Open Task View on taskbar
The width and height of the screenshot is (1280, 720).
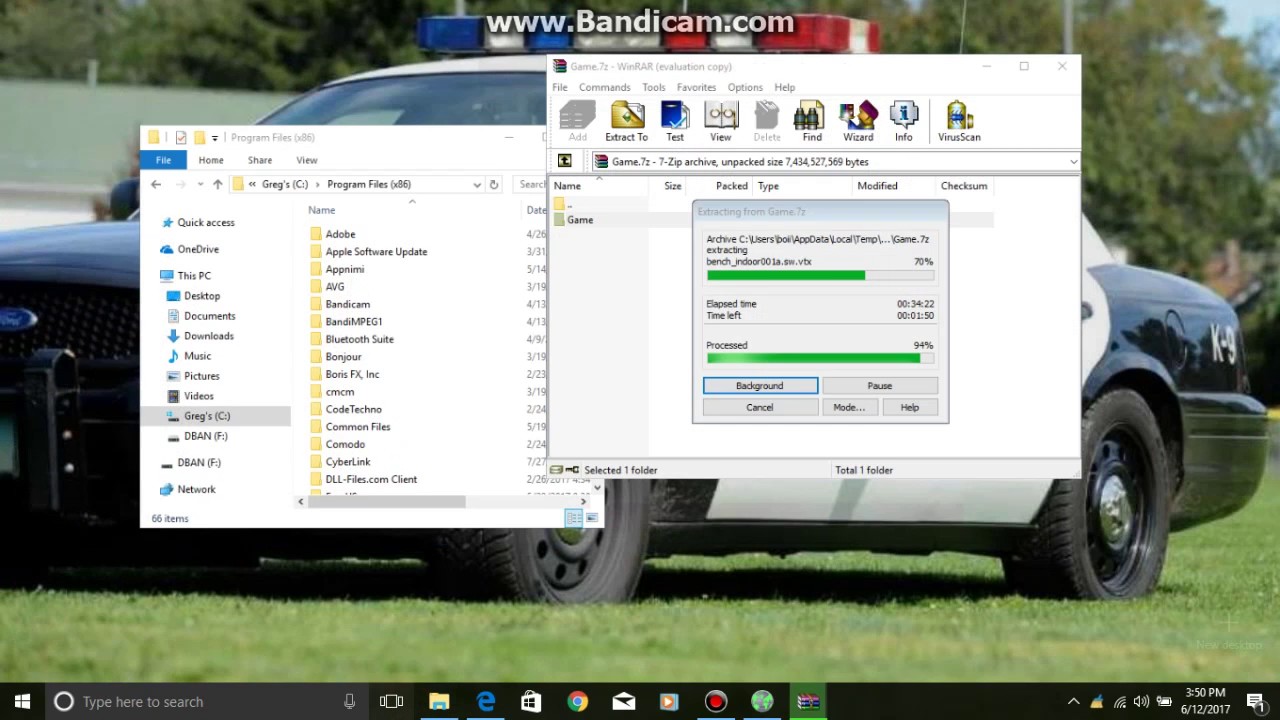pyautogui.click(x=392, y=702)
